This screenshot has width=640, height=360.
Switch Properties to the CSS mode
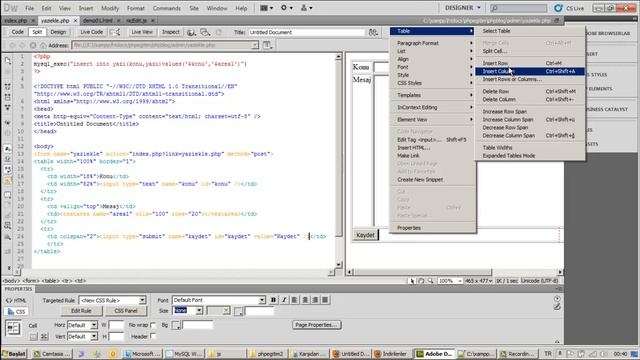pyautogui.click(x=16, y=311)
